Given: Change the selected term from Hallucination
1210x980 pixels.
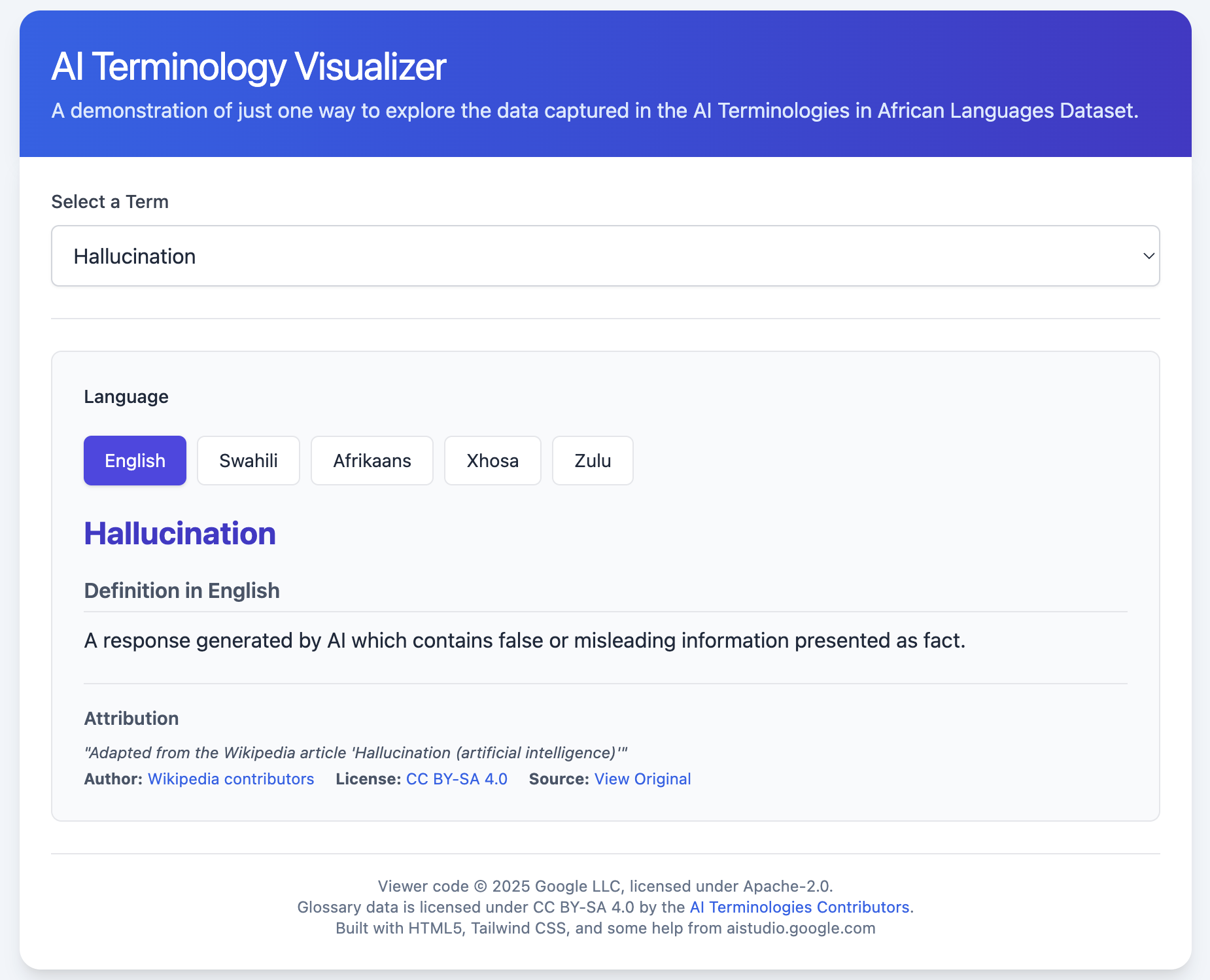Looking at the screenshot, I should coord(605,256).
